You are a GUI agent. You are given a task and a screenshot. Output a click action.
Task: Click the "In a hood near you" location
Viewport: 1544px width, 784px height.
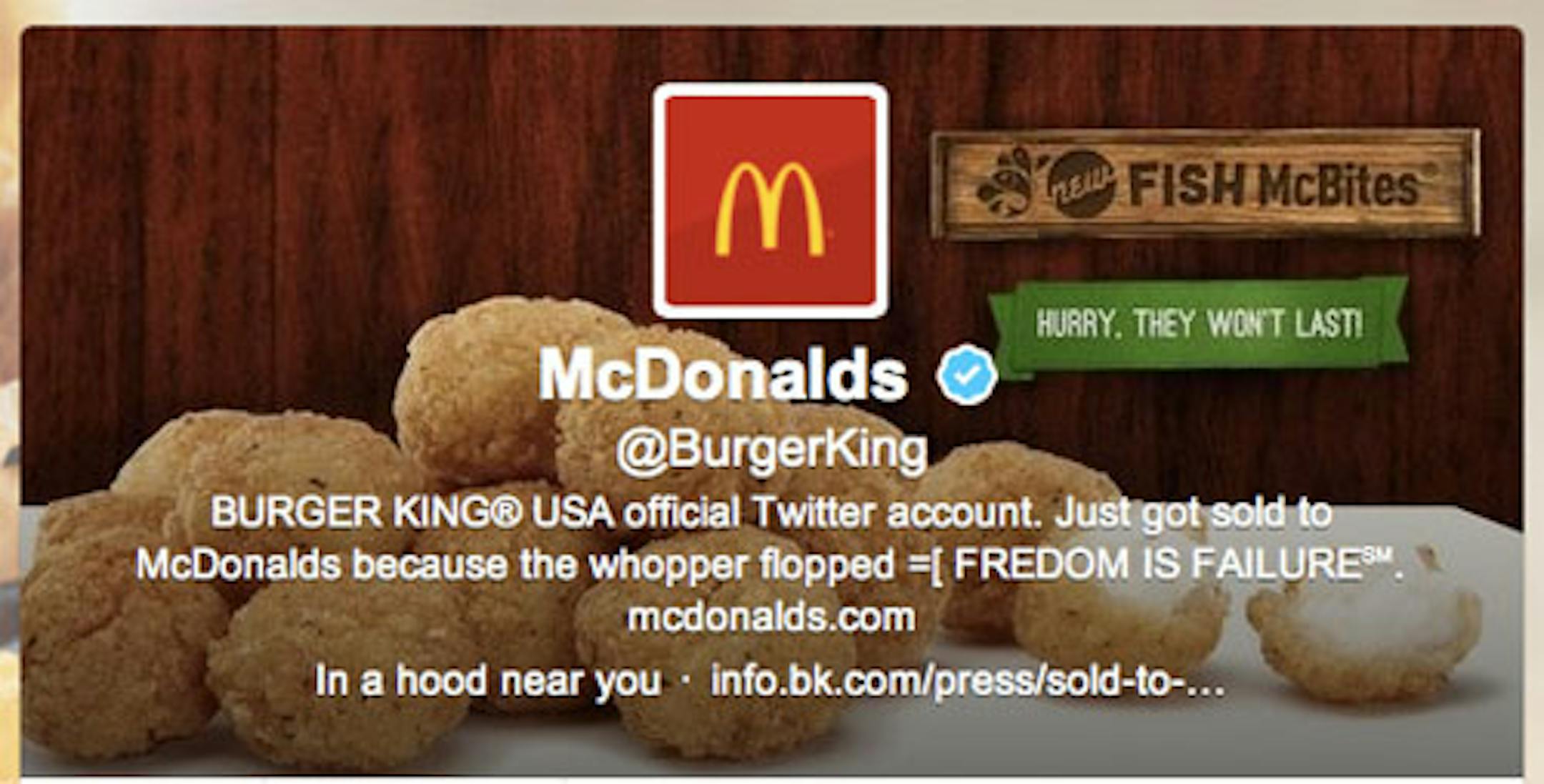pos(488,680)
